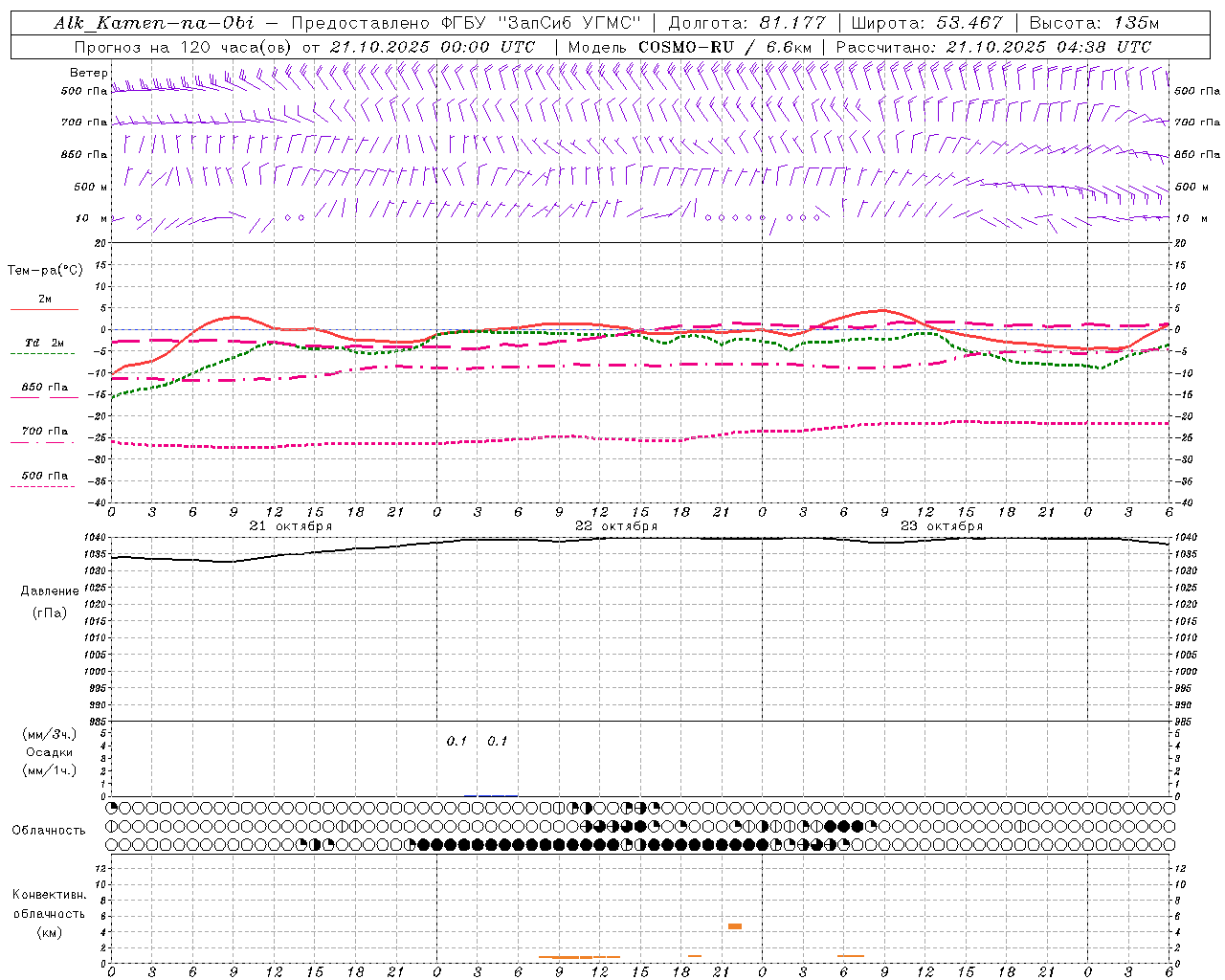This screenshot has width=1225, height=980.
Task: Click the model label COSMO-RU / 6.6км
Action: pyautogui.click(x=725, y=47)
